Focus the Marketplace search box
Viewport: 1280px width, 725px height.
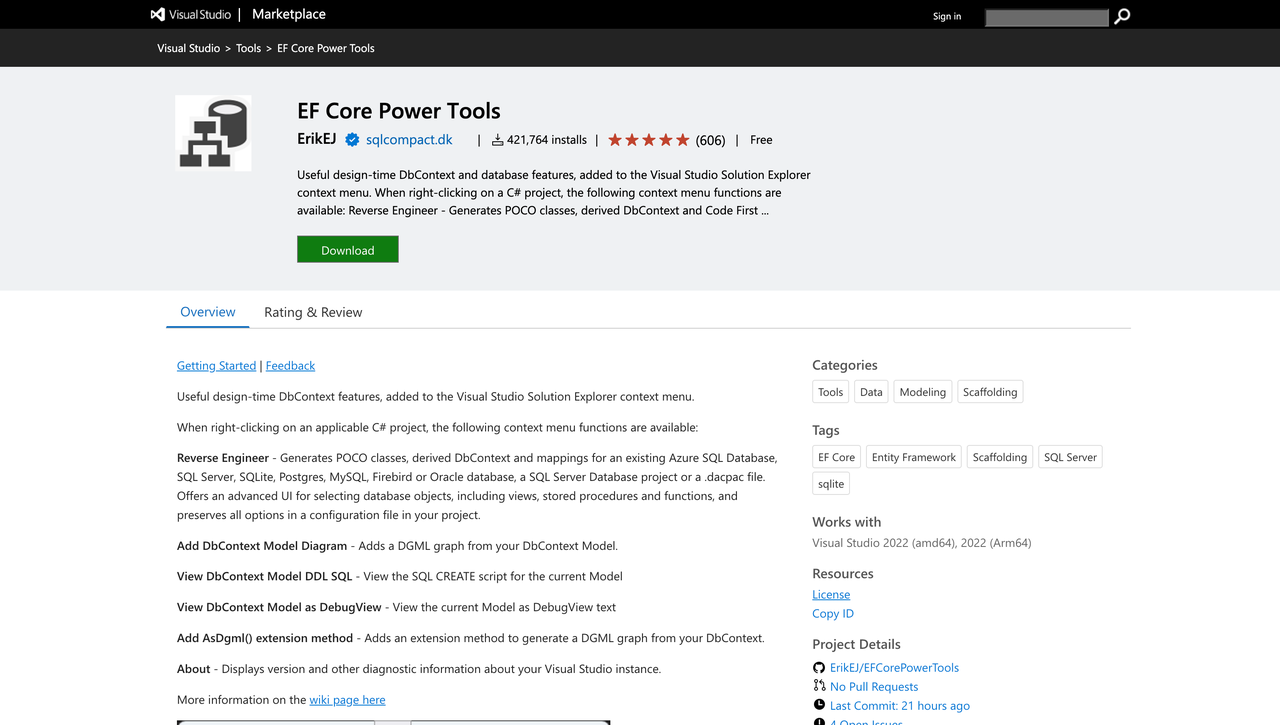click(x=1047, y=17)
